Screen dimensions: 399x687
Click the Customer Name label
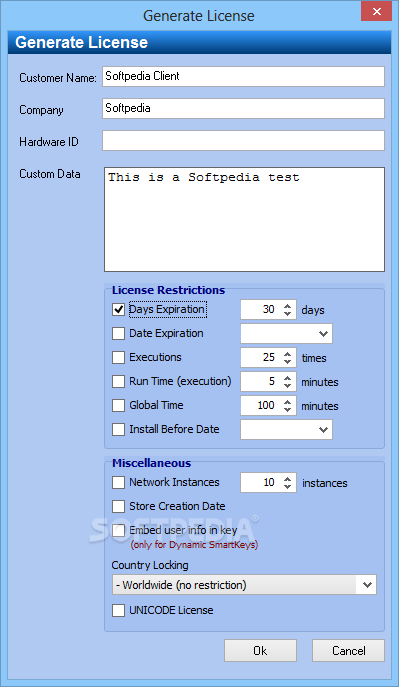coord(58,78)
